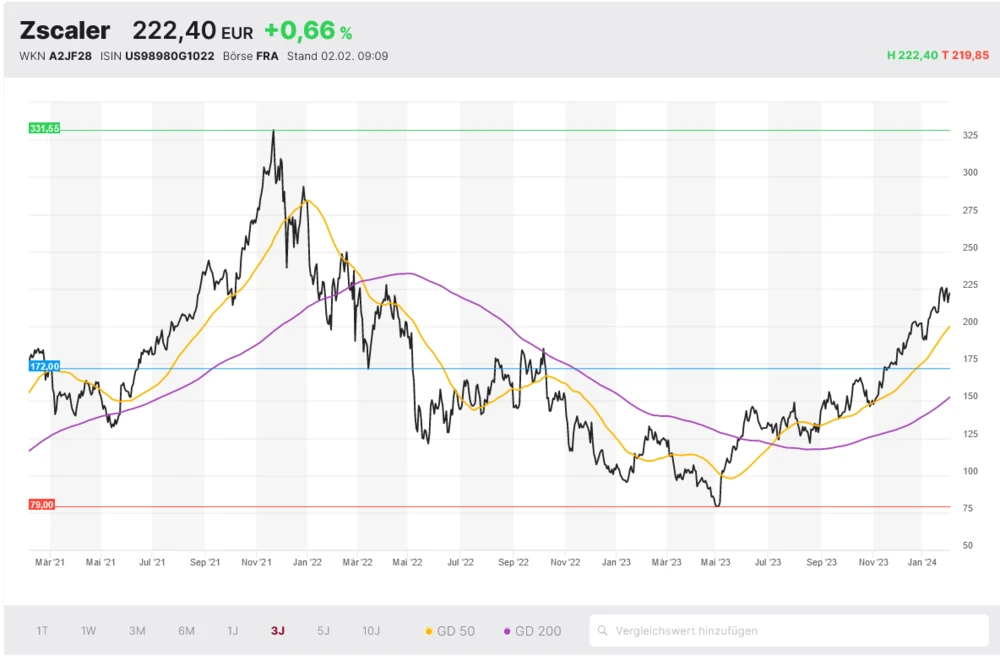Select the 1T time range
The image size is (1000, 660).
pyautogui.click(x=42, y=631)
